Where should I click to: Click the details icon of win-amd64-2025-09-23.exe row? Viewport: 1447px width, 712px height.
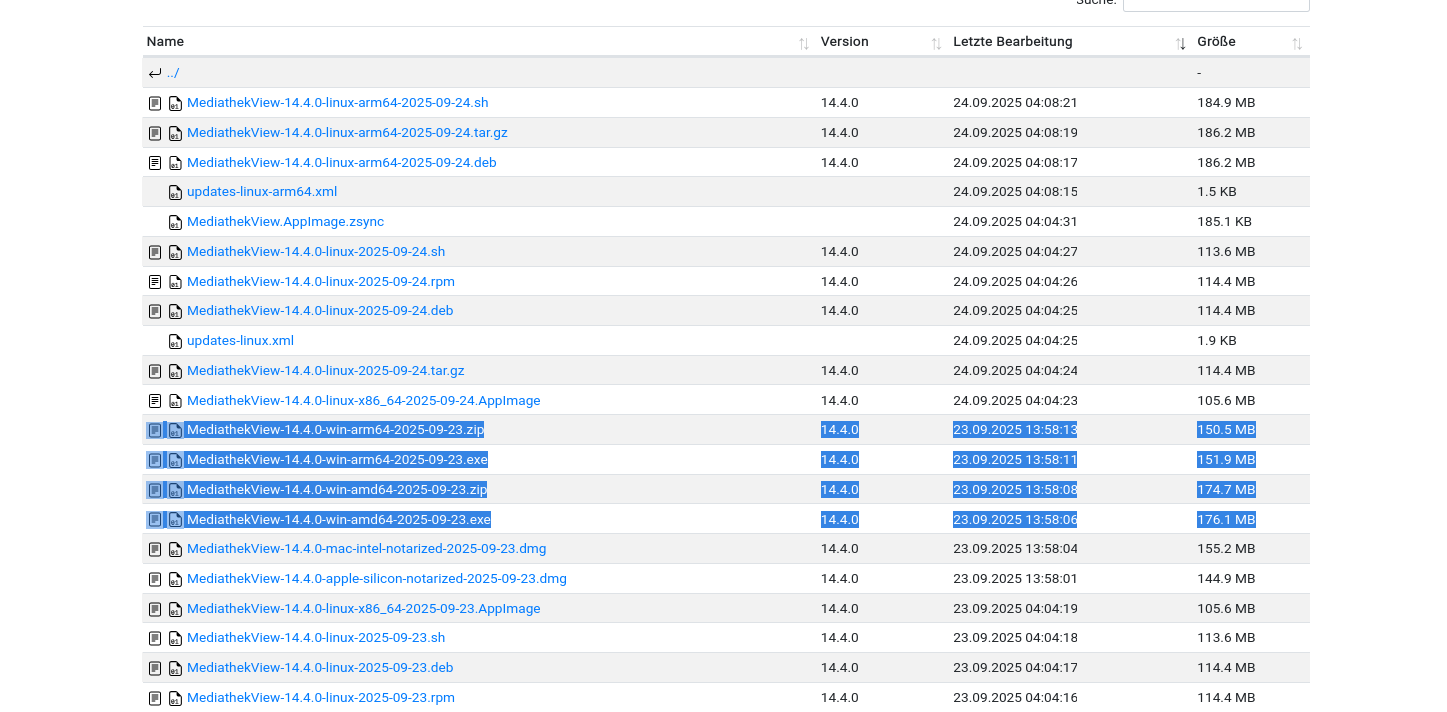pyautogui.click(x=155, y=520)
